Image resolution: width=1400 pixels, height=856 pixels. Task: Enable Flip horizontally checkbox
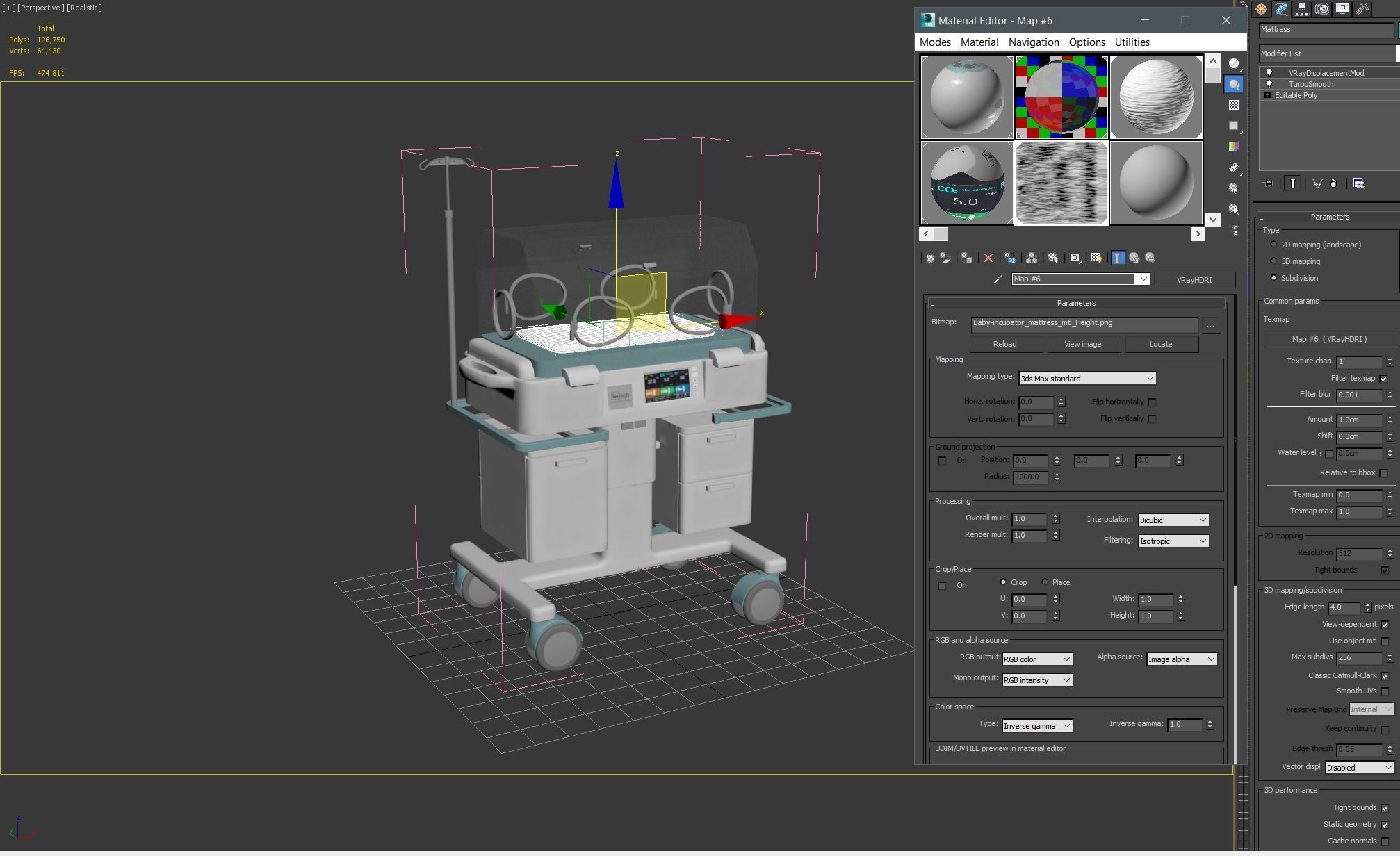click(x=1152, y=403)
